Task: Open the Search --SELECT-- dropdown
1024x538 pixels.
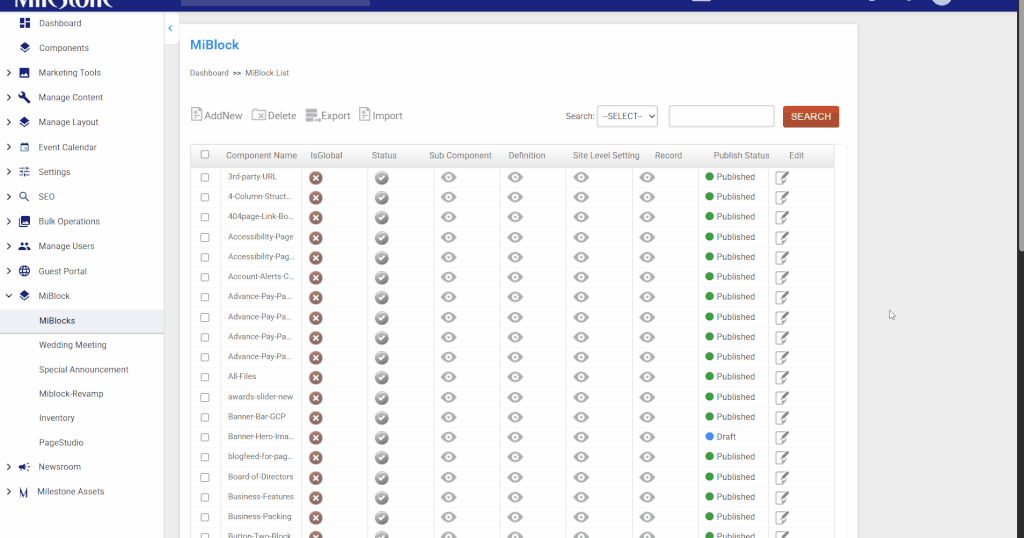Action: [x=627, y=116]
